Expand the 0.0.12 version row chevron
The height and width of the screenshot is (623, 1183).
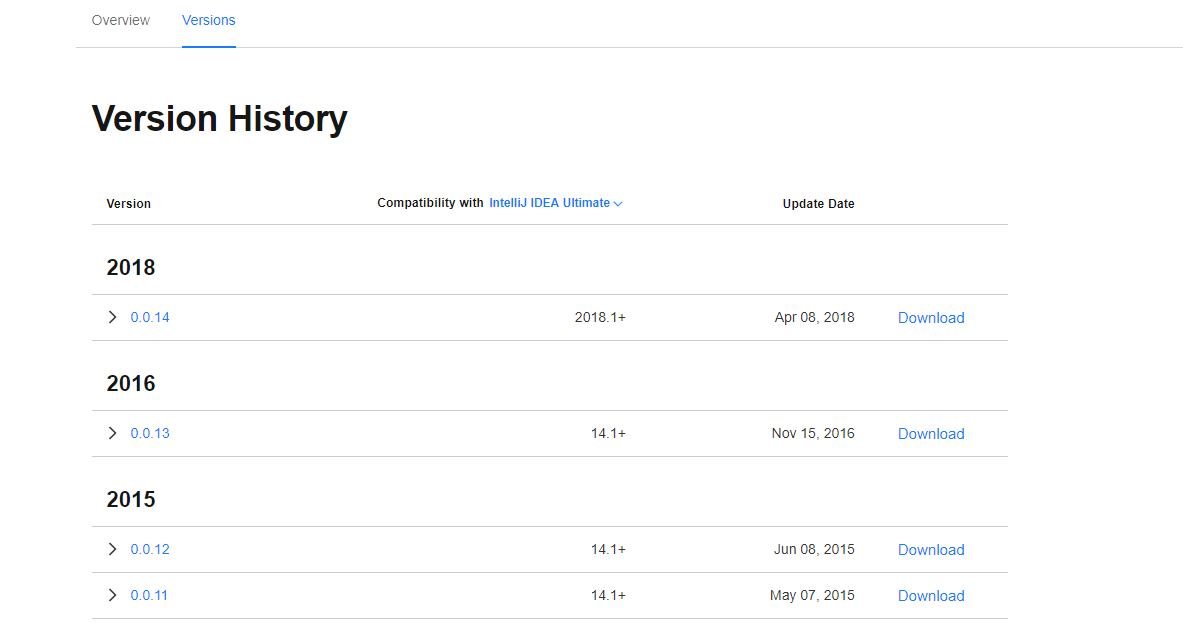112,549
